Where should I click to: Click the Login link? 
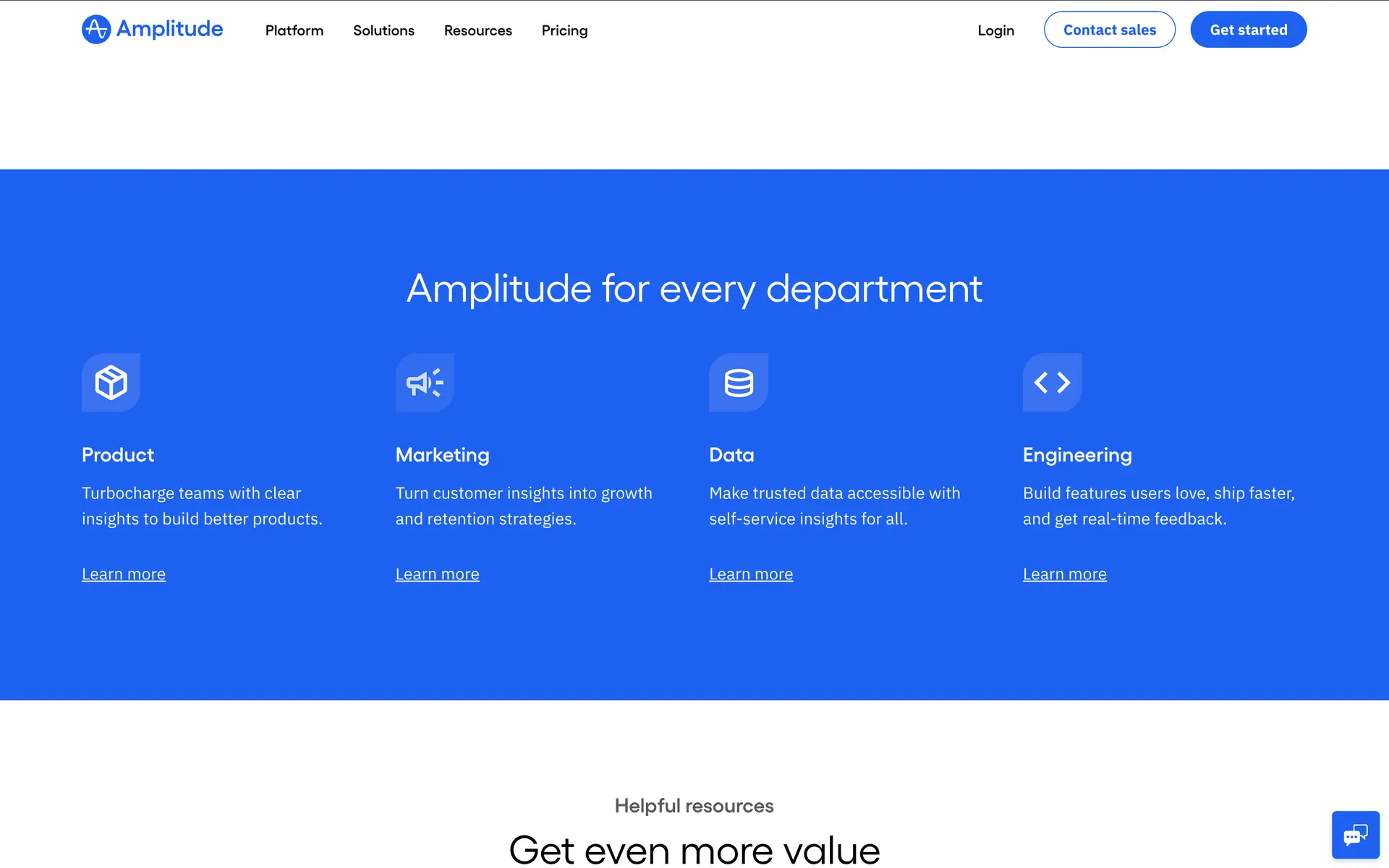995,30
